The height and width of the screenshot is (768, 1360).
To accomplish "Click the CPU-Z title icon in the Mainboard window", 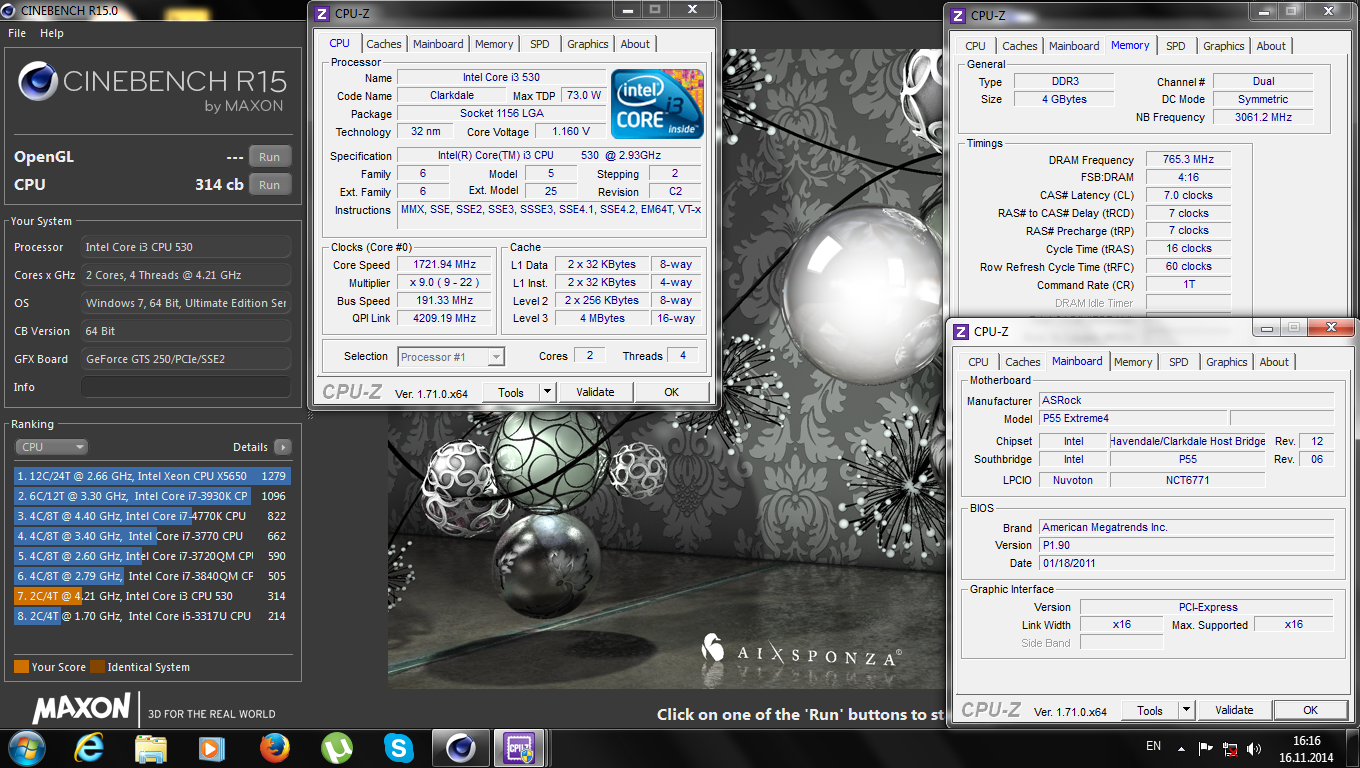I will click(x=961, y=331).
